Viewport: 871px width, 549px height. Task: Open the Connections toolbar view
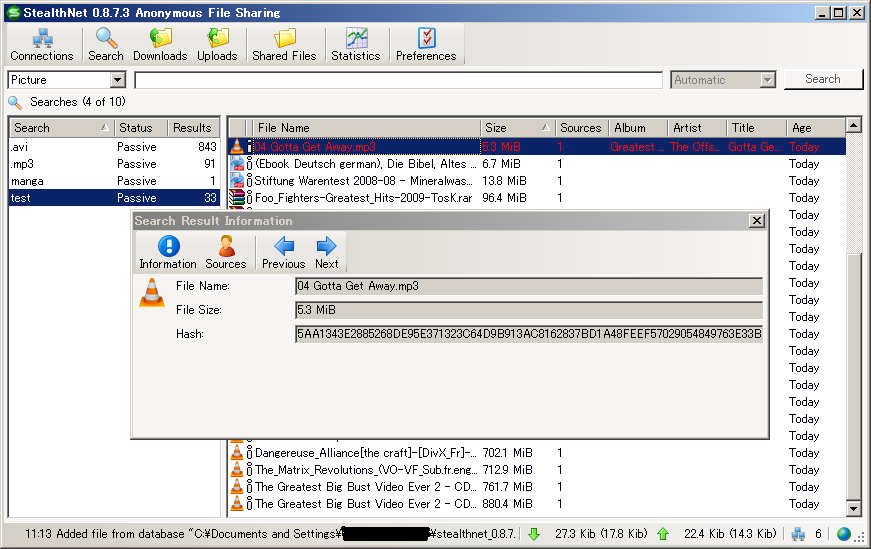point(42,44)
